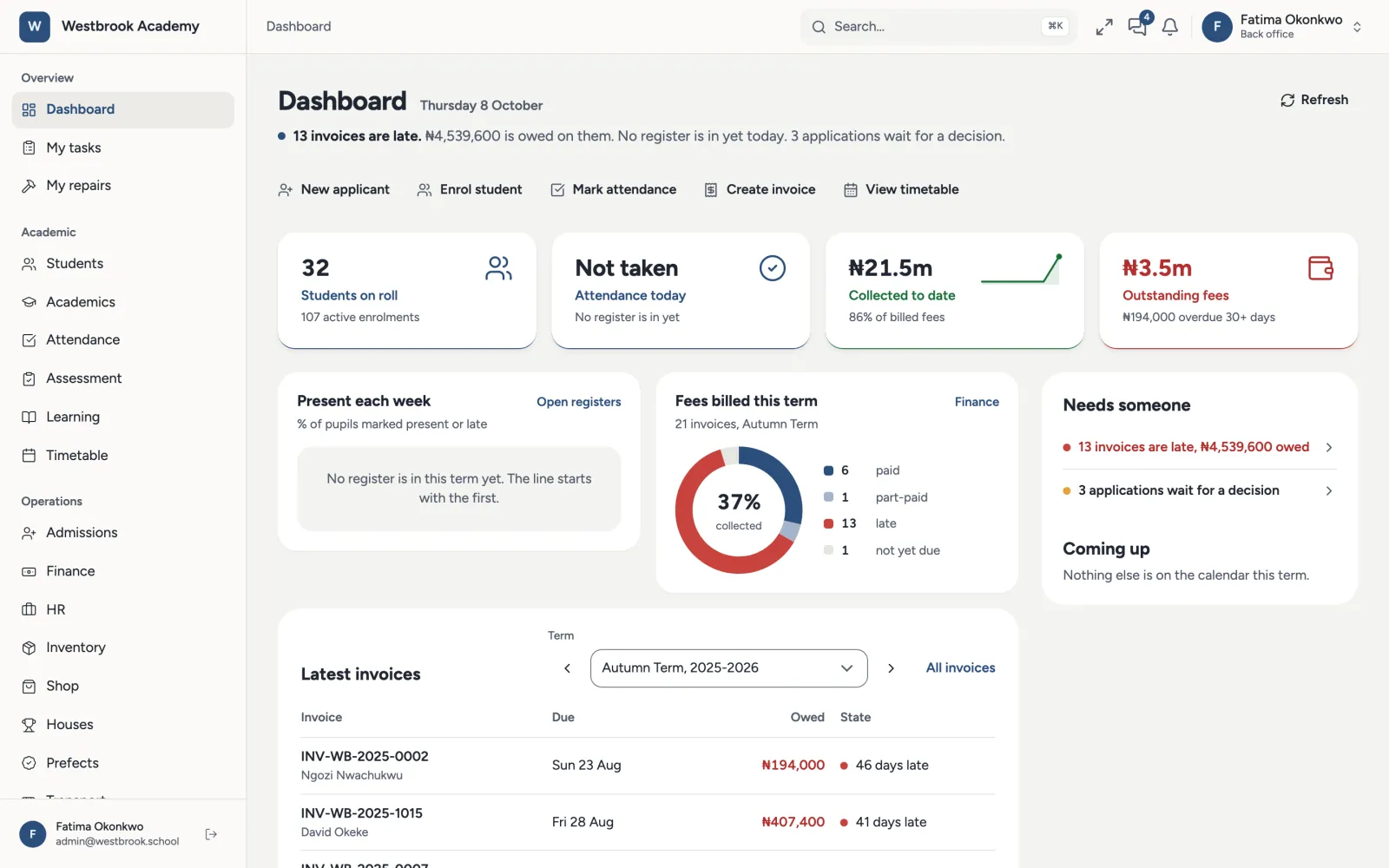The height and width of the screenshot is (868, 1389).
Task: Go to Students in the sidebar
Action: (123, 264)
